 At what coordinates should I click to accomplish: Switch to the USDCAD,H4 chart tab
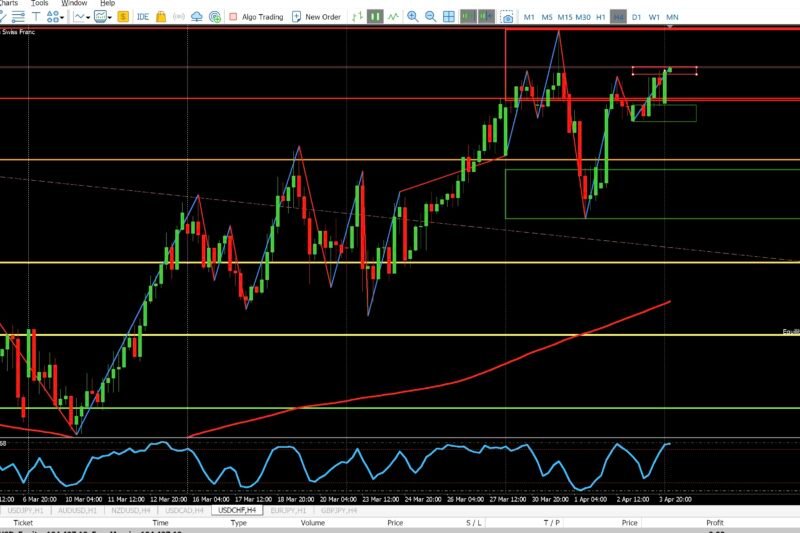point(184,510)
